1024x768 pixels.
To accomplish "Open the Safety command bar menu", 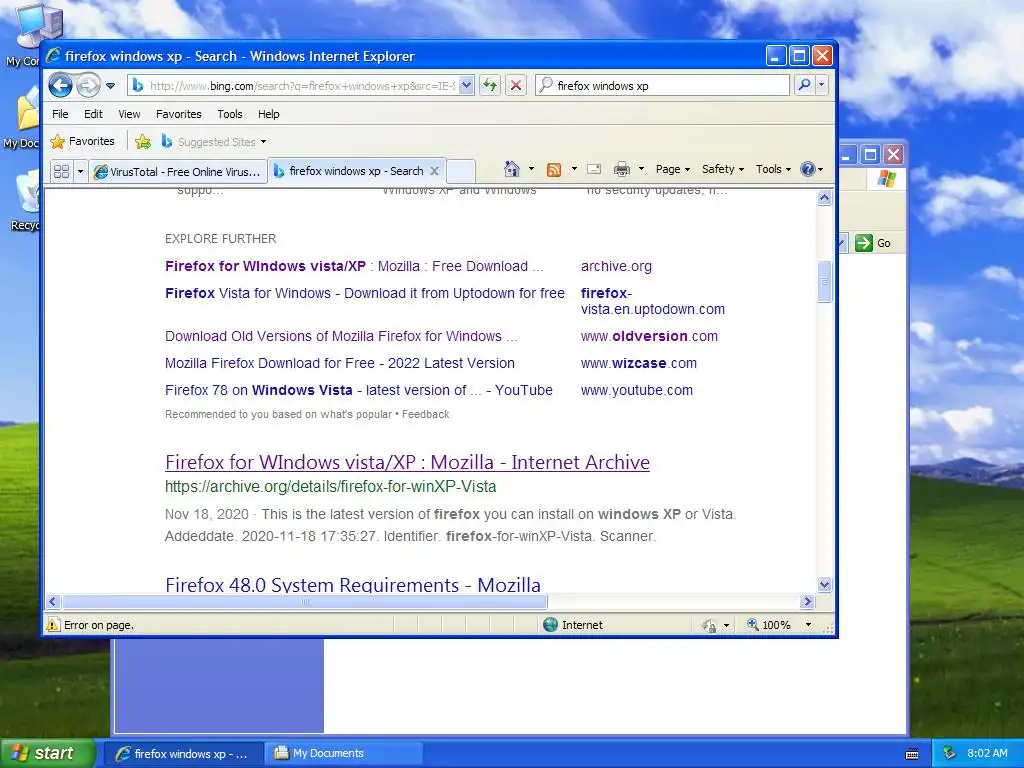I will [x=722, y=169].
